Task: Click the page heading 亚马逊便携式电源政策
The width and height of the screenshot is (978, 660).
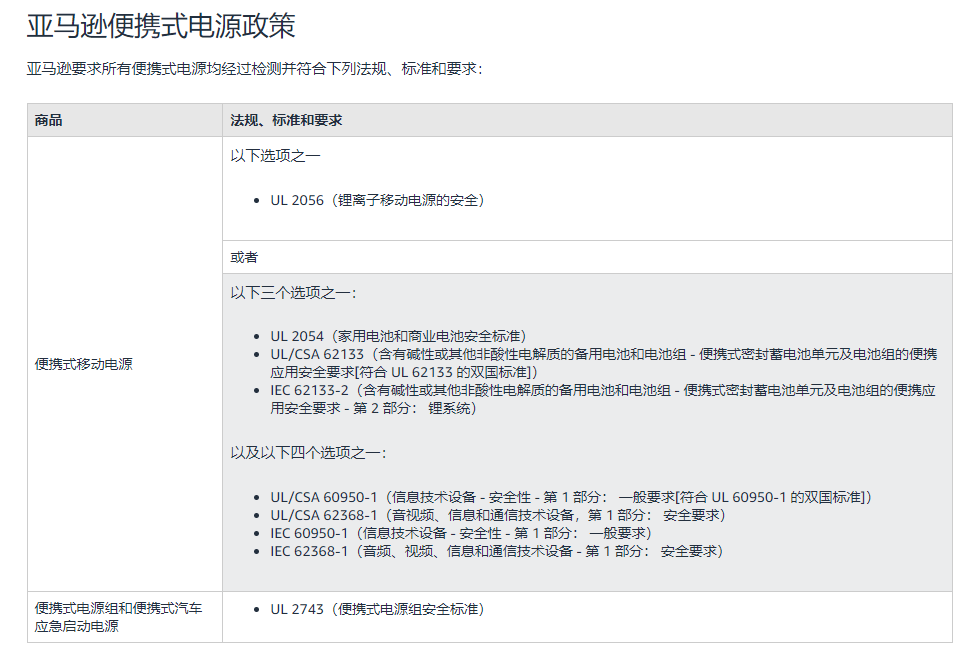Action: pos(161,26)
